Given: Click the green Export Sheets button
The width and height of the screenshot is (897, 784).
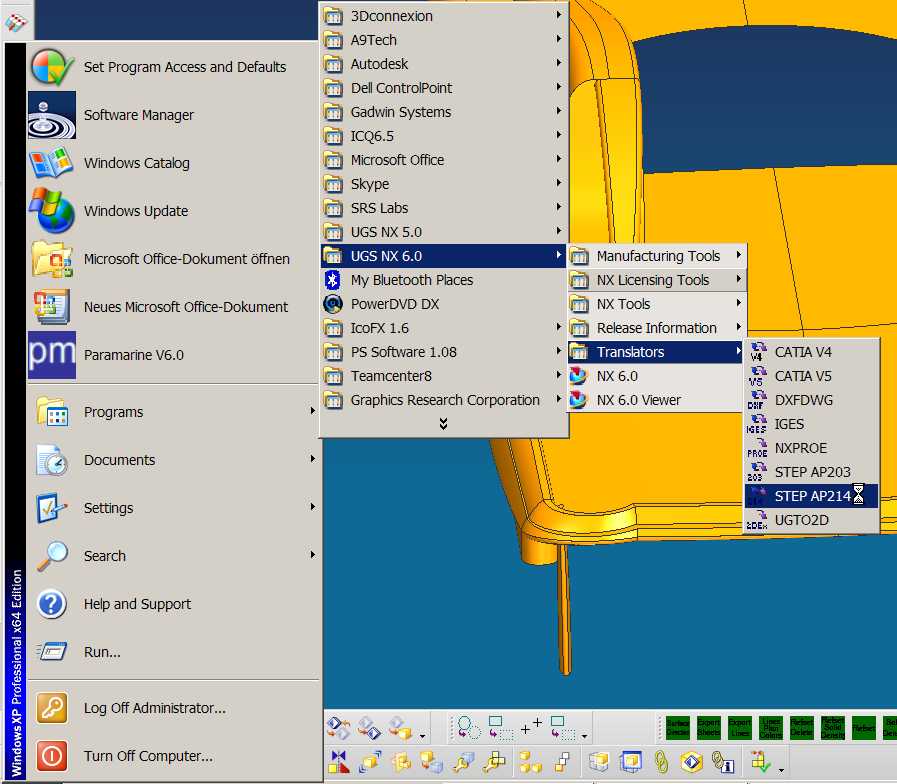Looking at the screenshot, I should click(708, 728).
